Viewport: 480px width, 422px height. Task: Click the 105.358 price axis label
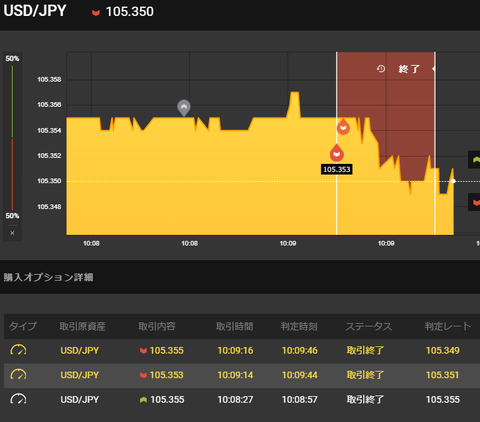pos(49,79)
